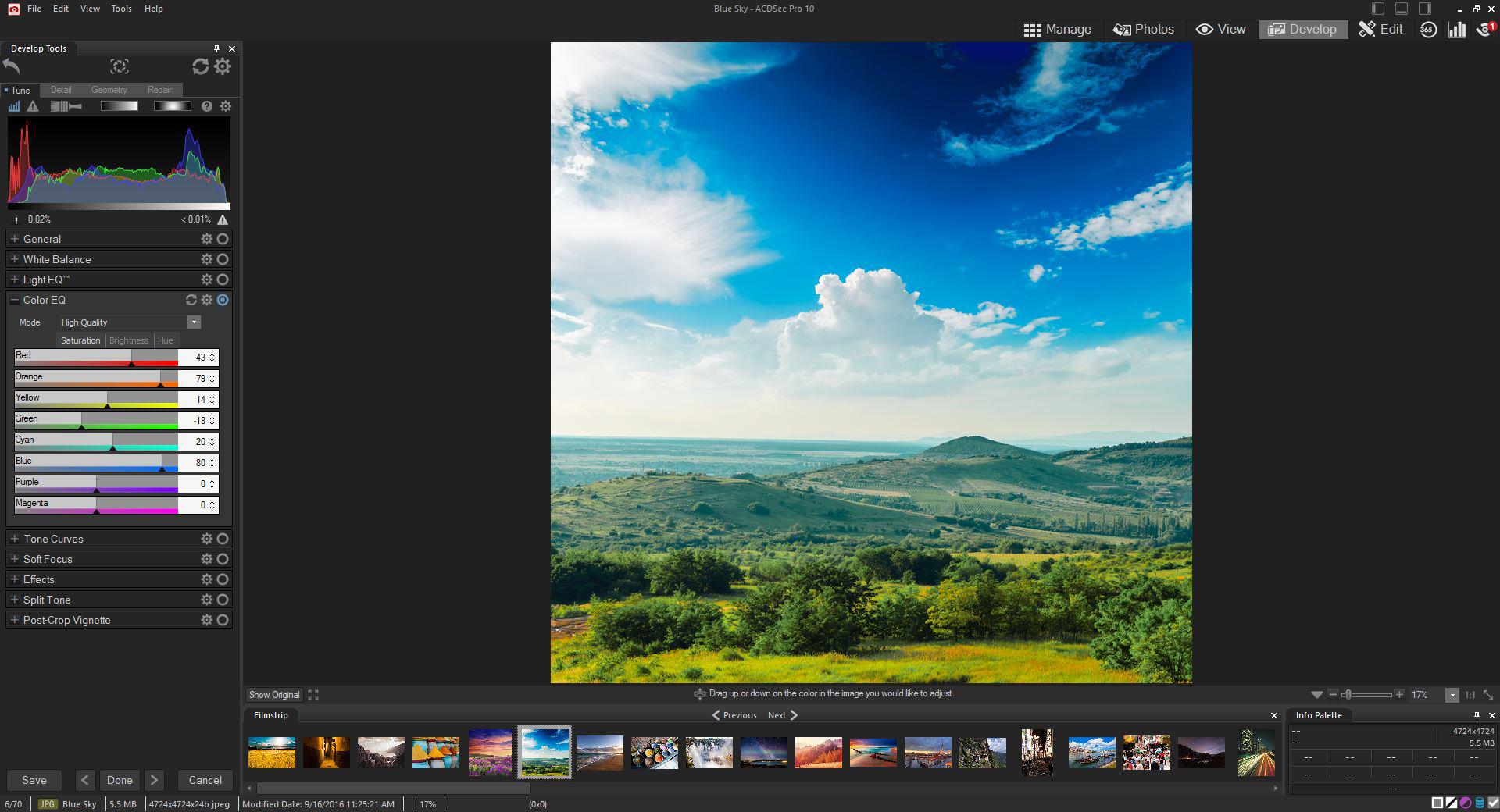This screenshot has width=1500, height=812.
Task: Open the Develop Tools gear settings
Action: coord(223,66)
